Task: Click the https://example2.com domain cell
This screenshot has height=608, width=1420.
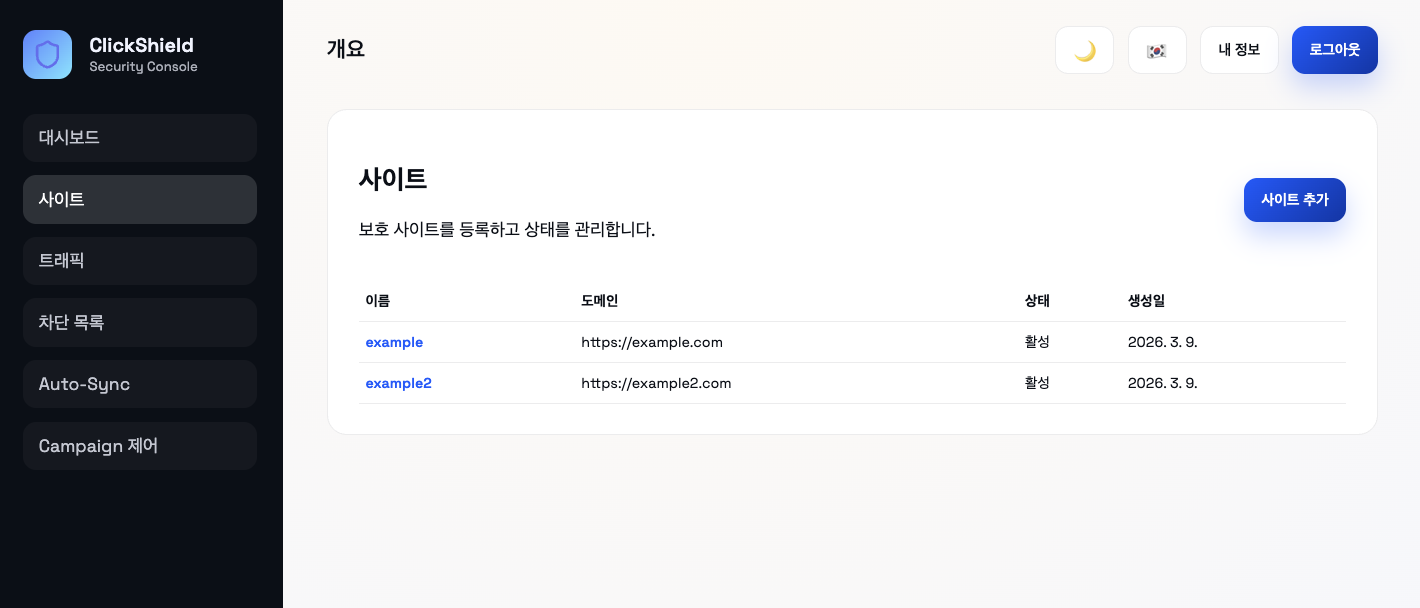Action: 656,383
